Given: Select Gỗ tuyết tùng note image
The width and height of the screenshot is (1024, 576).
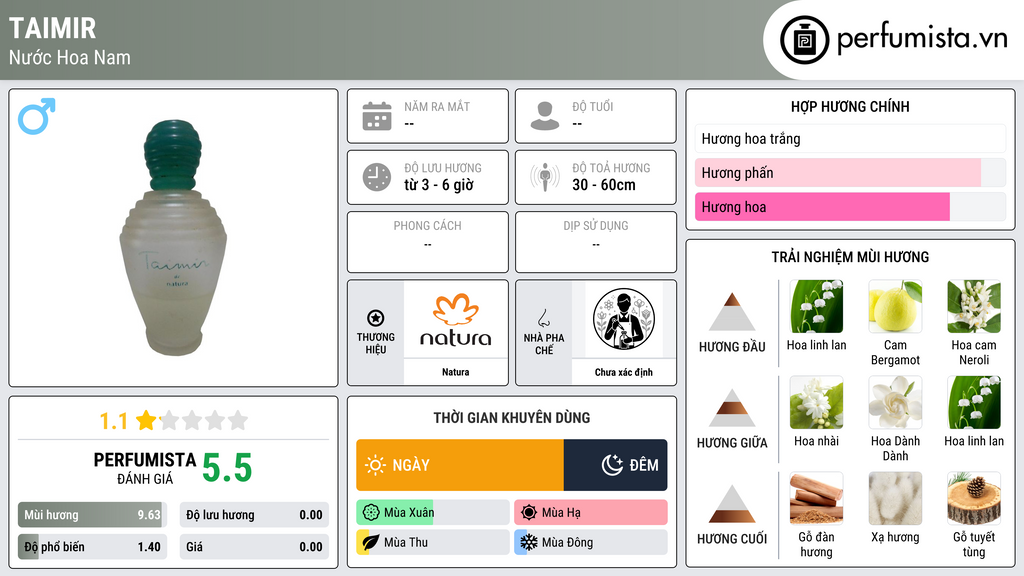Looking at the screenshot, I should (x=974, y=498).
